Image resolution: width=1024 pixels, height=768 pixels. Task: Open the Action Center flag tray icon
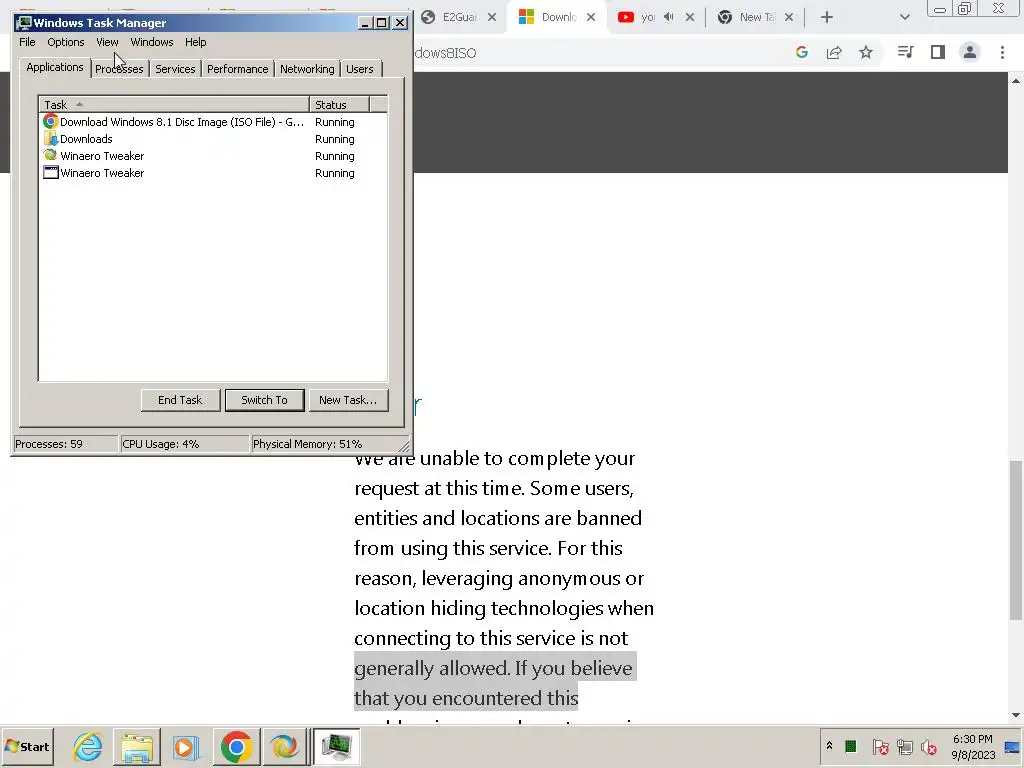click(880, 746)
